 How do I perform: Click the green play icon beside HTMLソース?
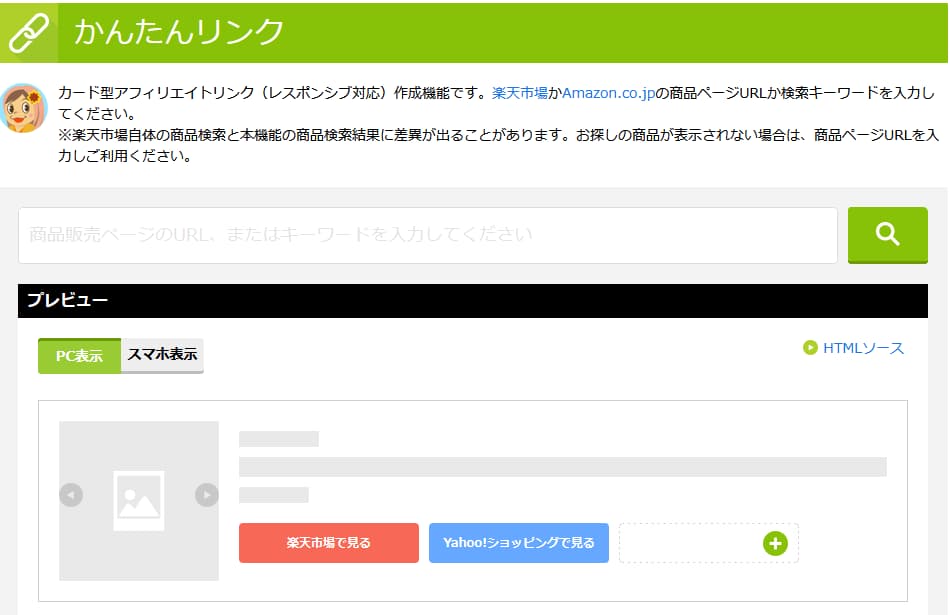(x=810, y=348)
